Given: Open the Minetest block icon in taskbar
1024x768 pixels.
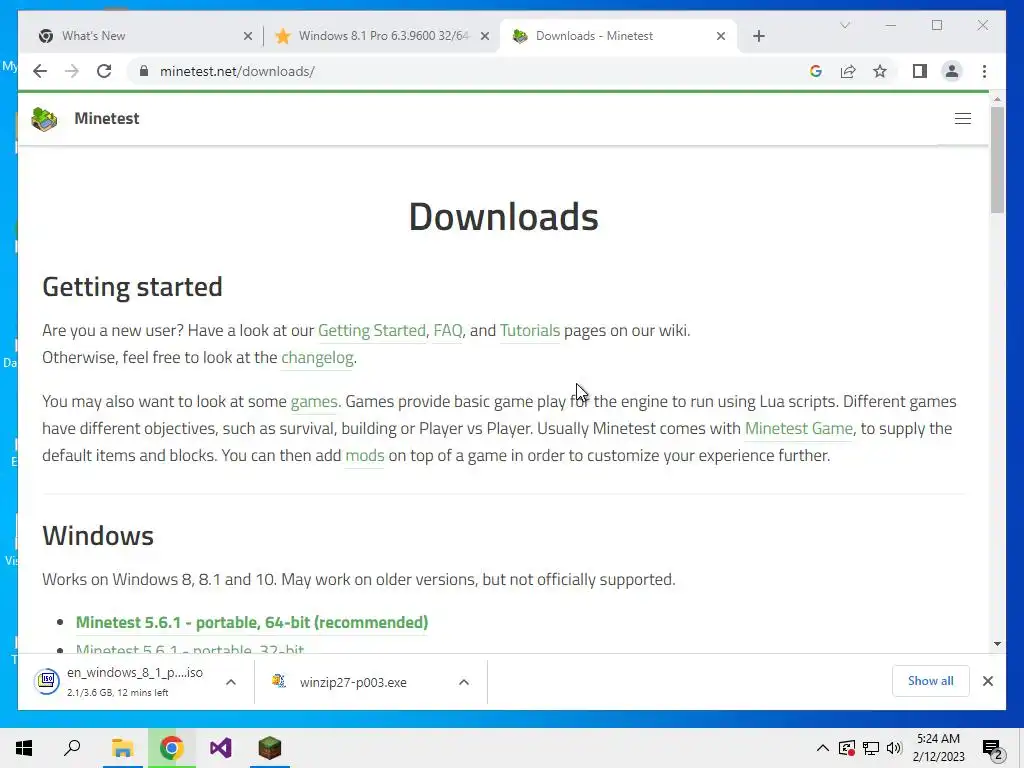Looking at the screenshot, I should [x=270, y=748].
